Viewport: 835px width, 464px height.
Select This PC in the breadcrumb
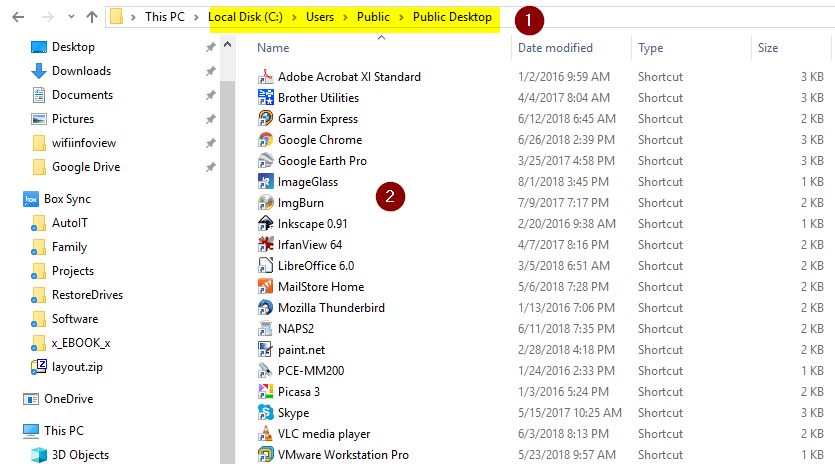click(x=165, y=17)
